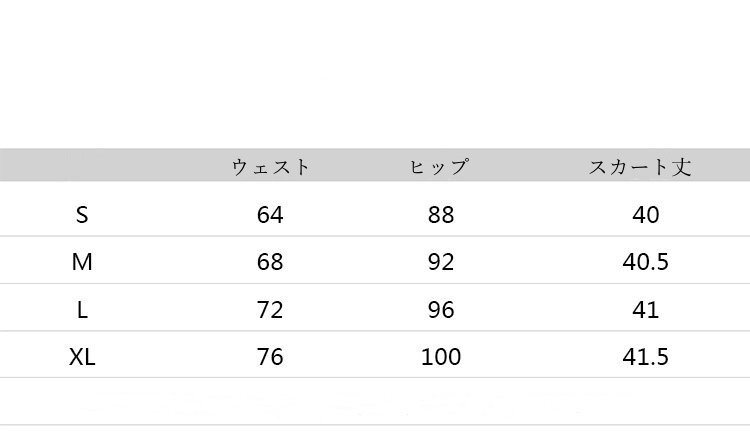The height and width of the screenshot is (433, 750).
Task: Click skirt length 40 for size S
Action: [646, 215]
